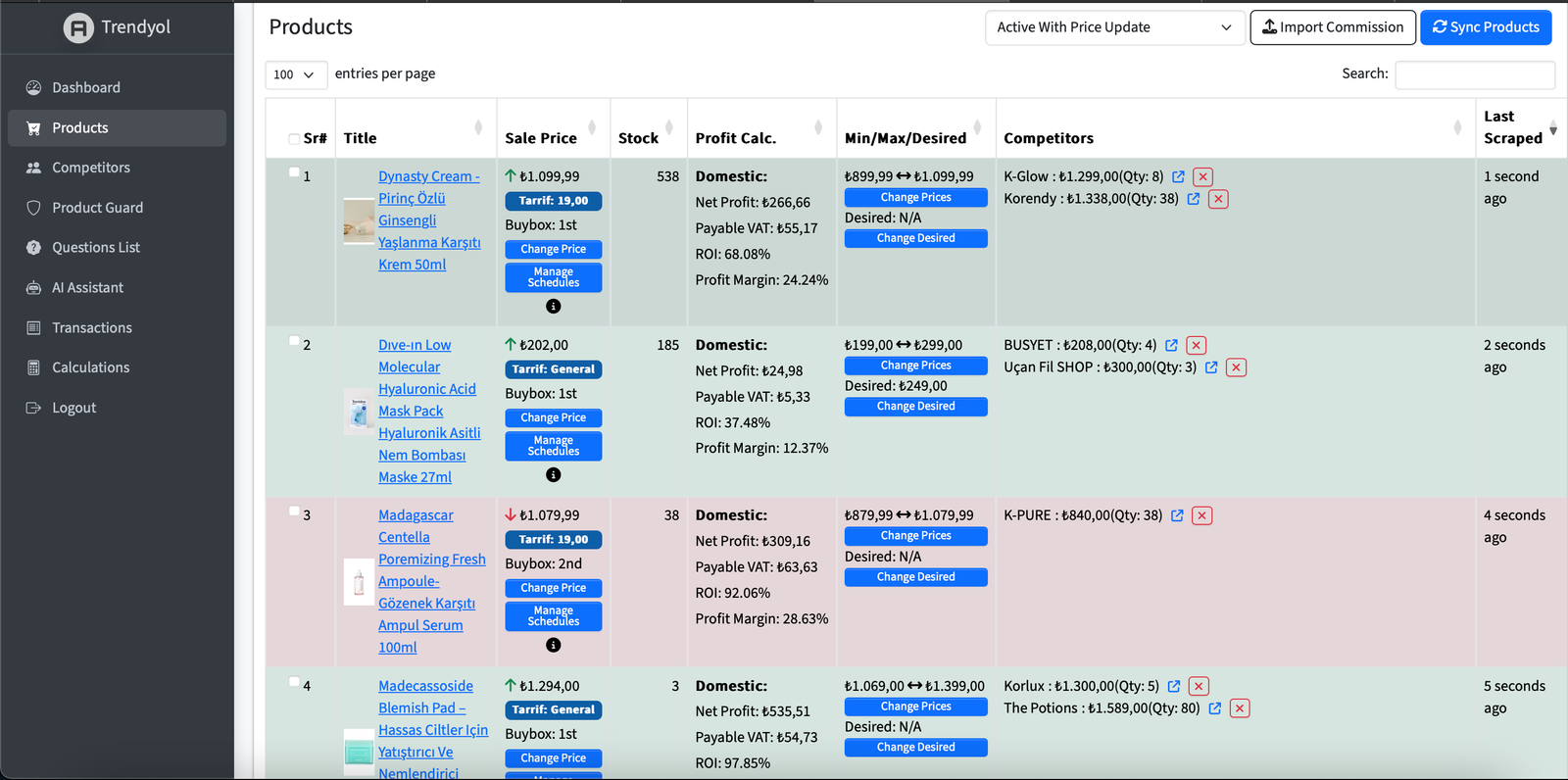Delete Uçan Fil SHOP competitor entry
1568x780 pixels.
[x=1236, y=367]
